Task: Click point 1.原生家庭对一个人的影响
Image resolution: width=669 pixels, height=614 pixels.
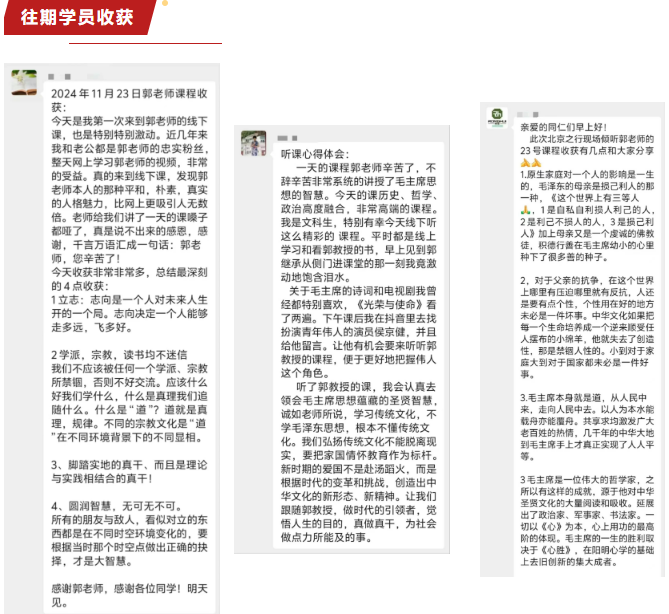Action: coord(577,174)
